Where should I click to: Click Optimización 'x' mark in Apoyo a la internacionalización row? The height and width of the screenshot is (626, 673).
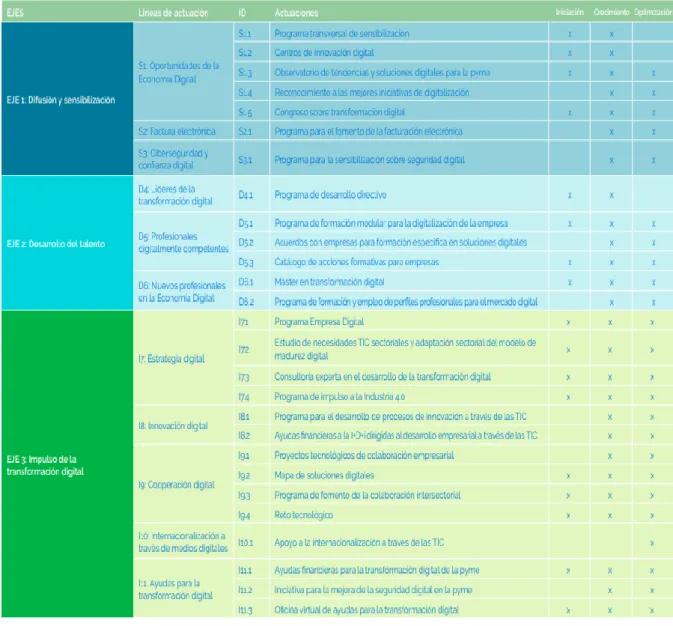pyautogui.click(x=652, y=543)
